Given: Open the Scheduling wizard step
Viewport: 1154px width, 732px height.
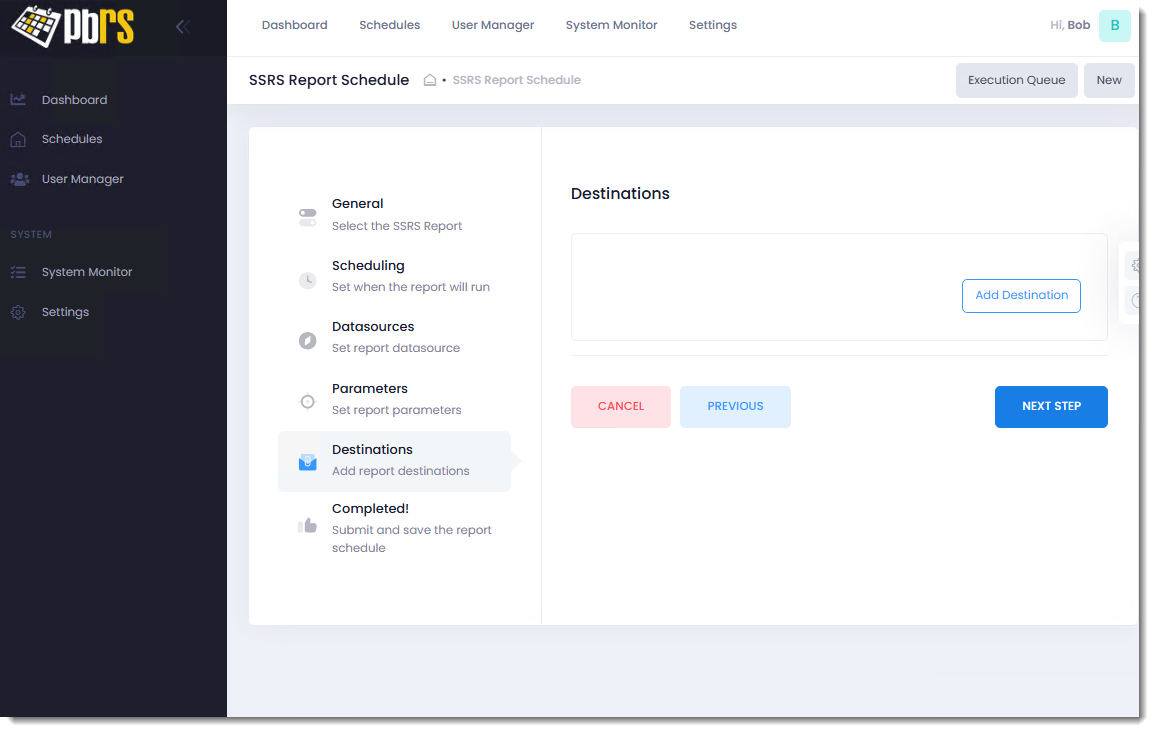Looking at the screenshot, I should click(368, 266).
